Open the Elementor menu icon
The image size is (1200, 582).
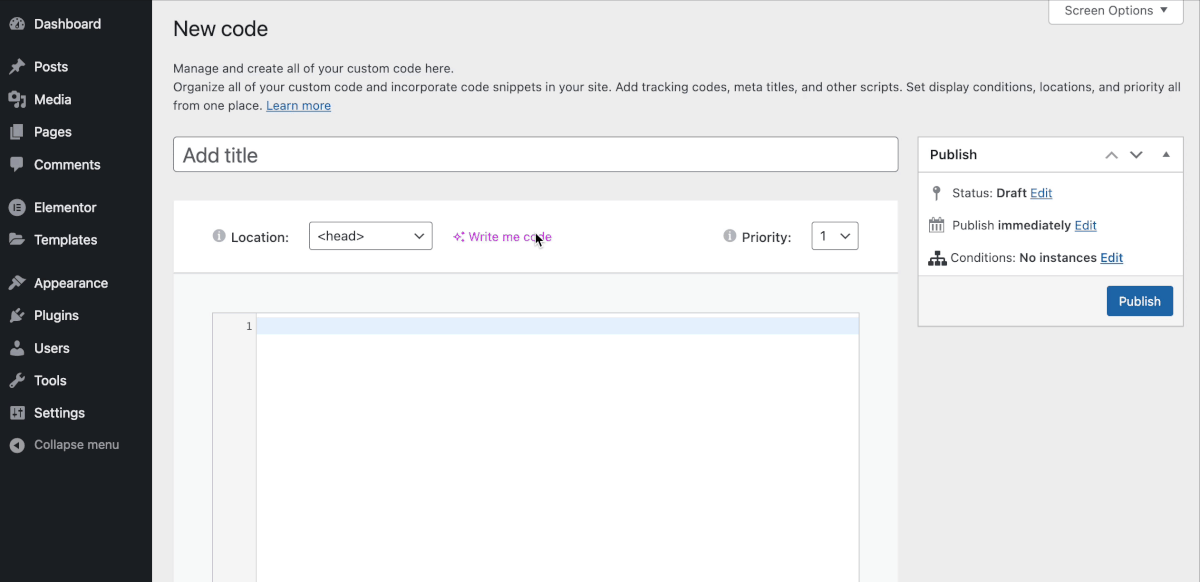[x=18, y=207]
